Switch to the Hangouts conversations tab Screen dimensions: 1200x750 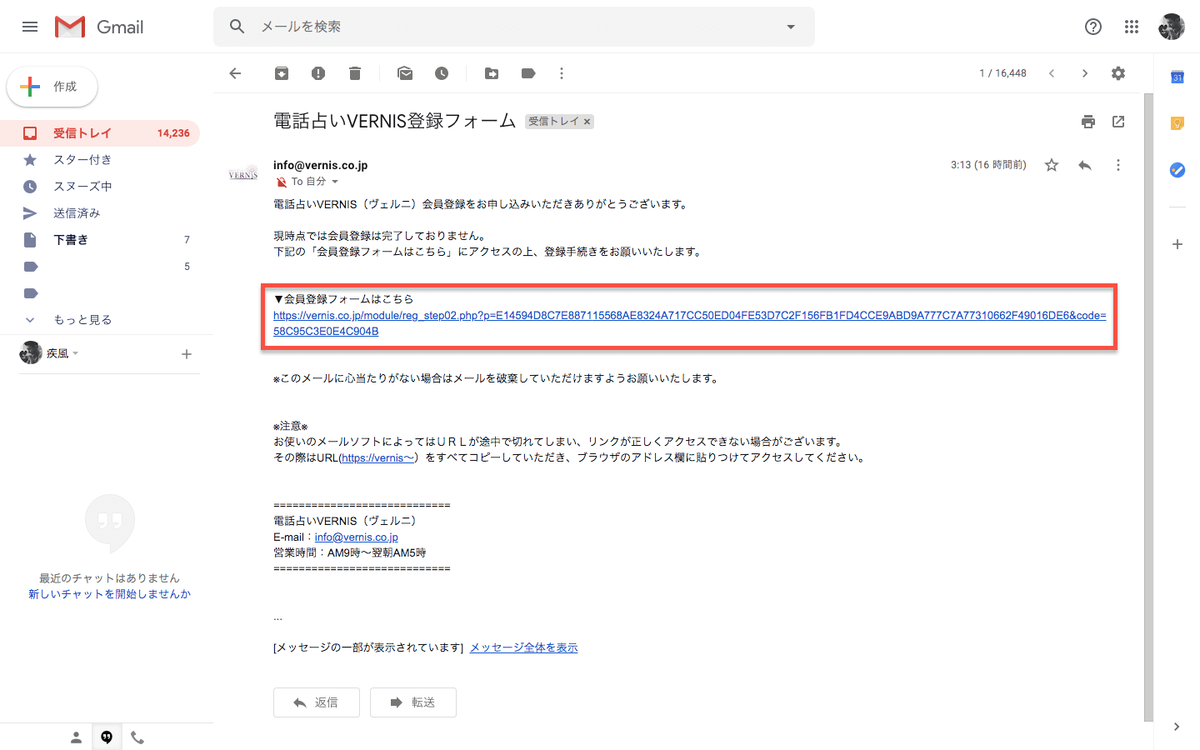click(107, 737)
